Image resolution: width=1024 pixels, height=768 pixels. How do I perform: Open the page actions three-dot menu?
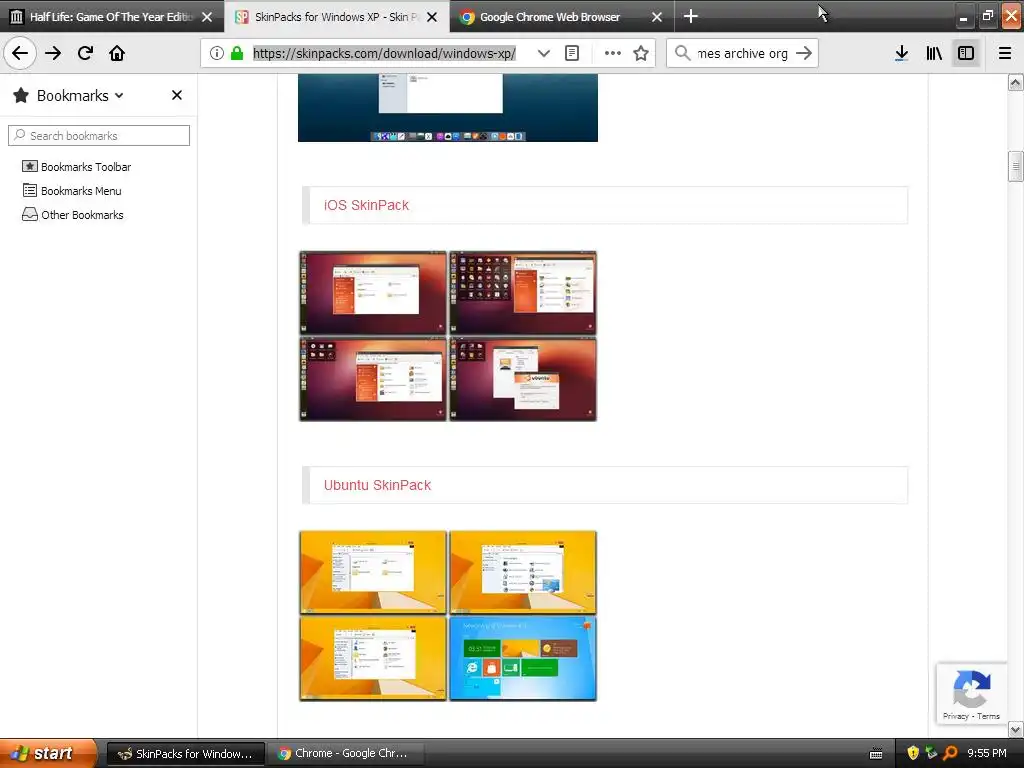613,53
